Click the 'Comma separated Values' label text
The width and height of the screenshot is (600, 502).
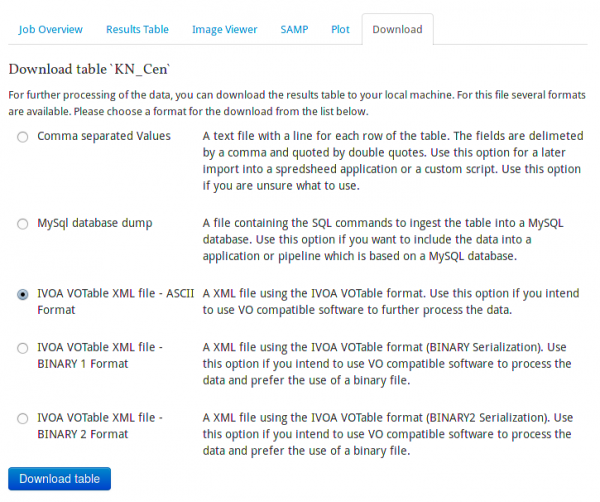[102, 135]
